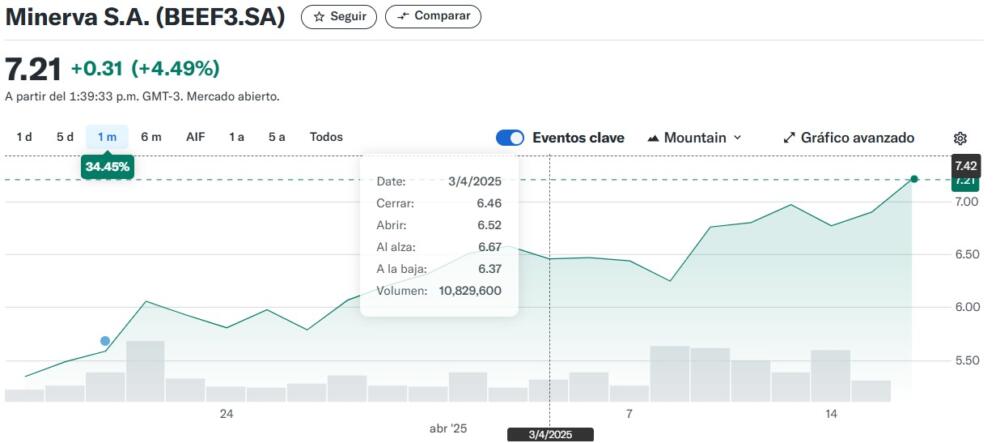Click the abr '25 label on x-axis
The height and width of the screenshot is (443, 1000).
coord(448,429)
